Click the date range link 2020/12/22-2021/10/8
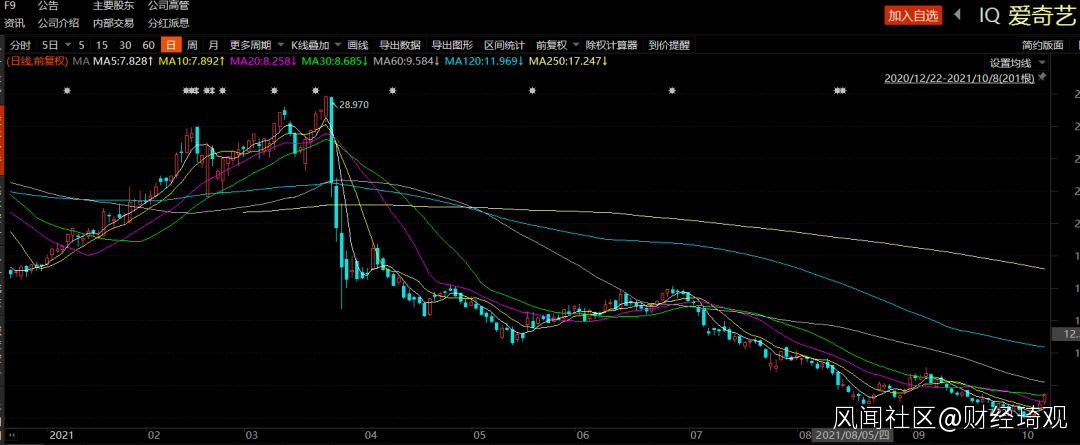Screen dimensions: 1080x445 pyautogui.click(x=958, y=77)
